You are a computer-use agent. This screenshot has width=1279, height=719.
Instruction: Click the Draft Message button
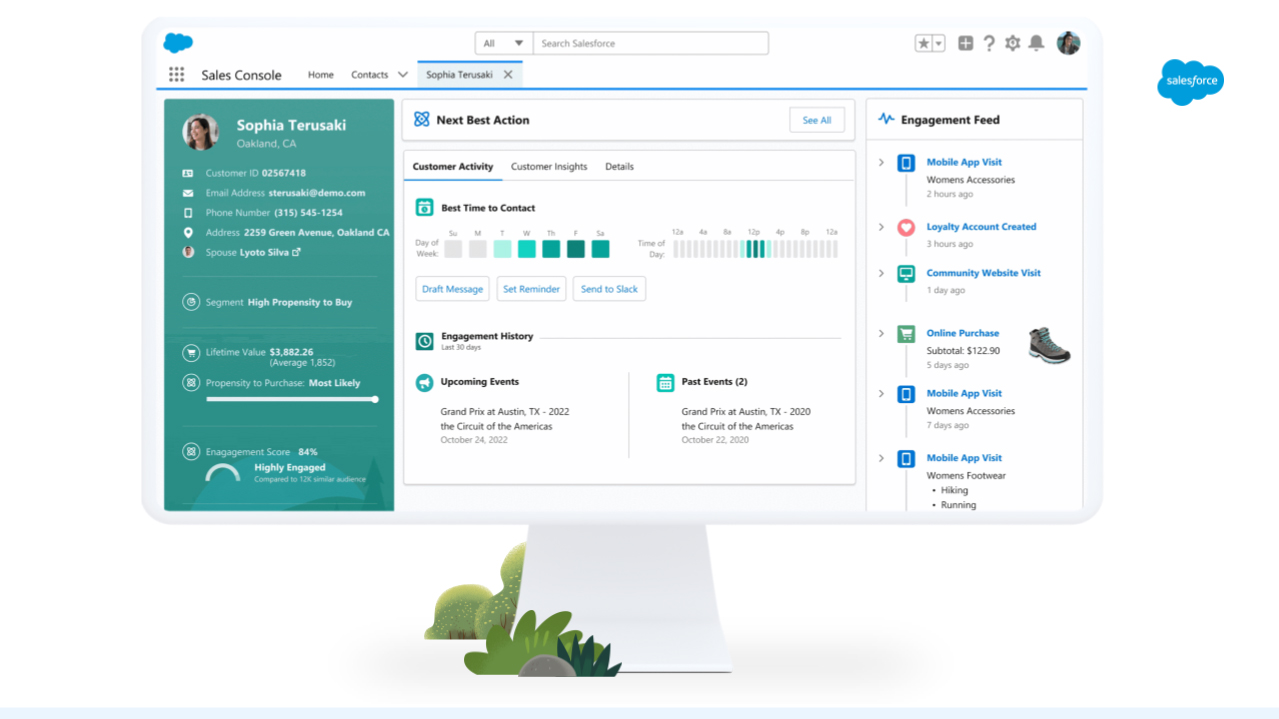(x=452, y=289)
